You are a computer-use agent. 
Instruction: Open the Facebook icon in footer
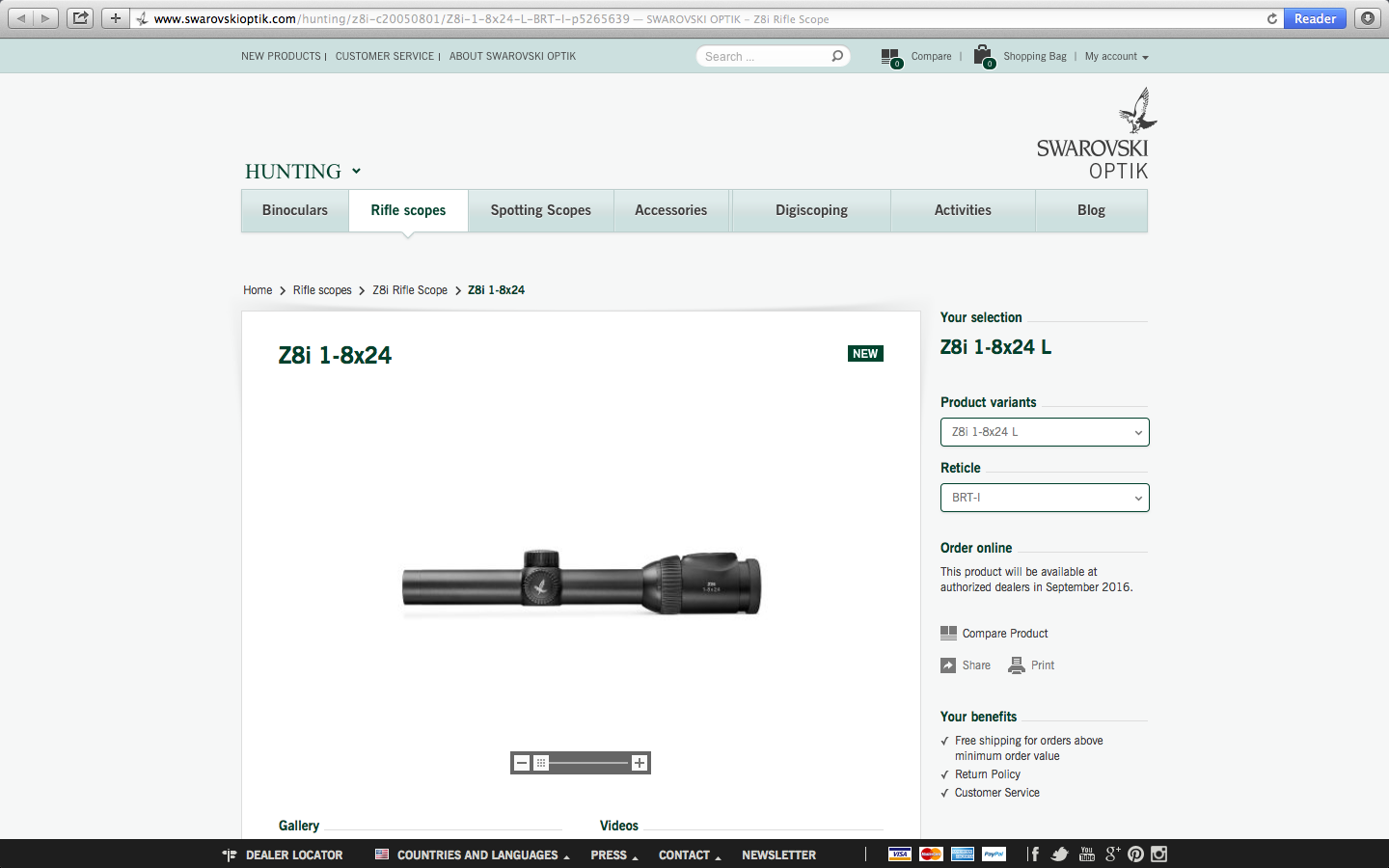[x=1034, y=854]
